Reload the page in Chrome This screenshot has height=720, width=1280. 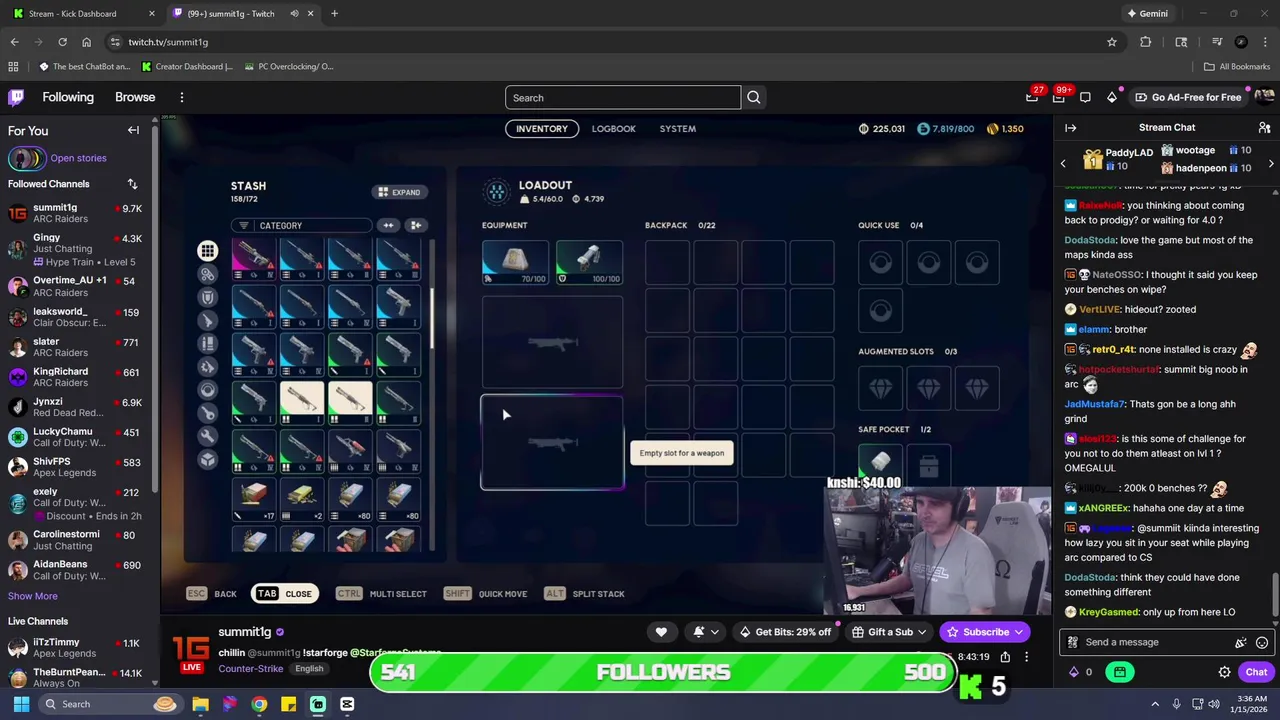click(62, 42)
